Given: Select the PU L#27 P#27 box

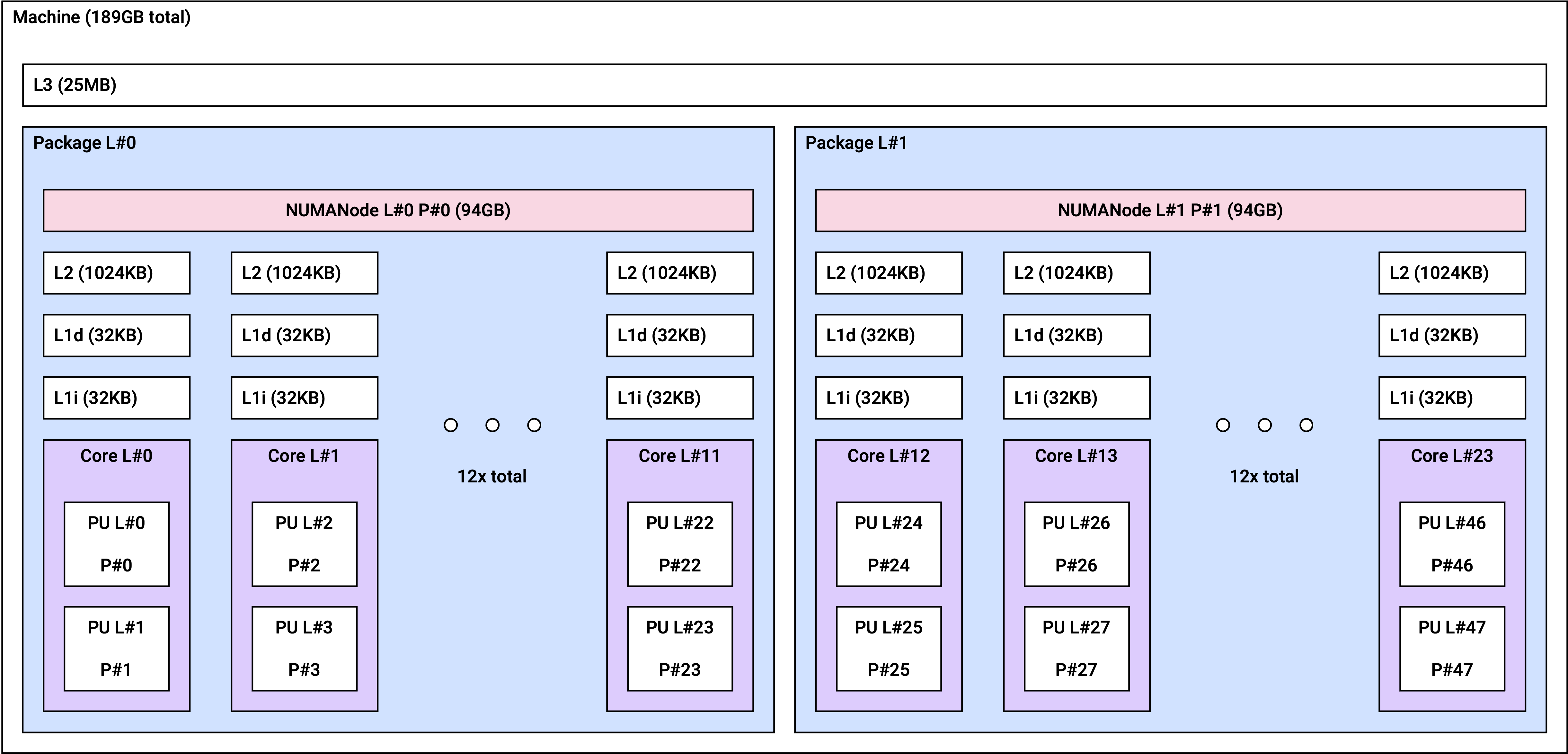Looking at the screenshot, I should point(1077,649).
